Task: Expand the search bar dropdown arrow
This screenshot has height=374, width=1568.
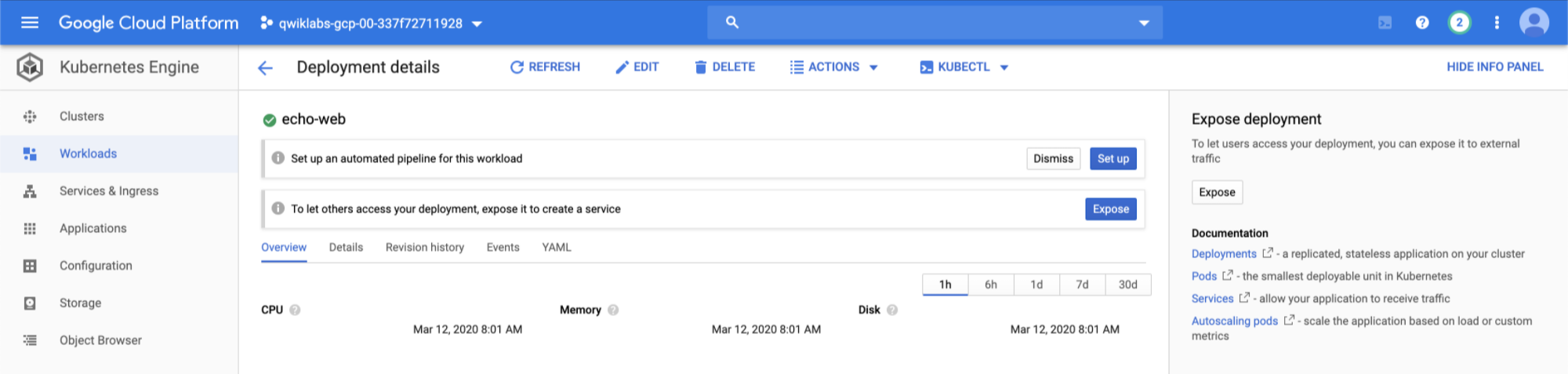Action: (1144, 24)
